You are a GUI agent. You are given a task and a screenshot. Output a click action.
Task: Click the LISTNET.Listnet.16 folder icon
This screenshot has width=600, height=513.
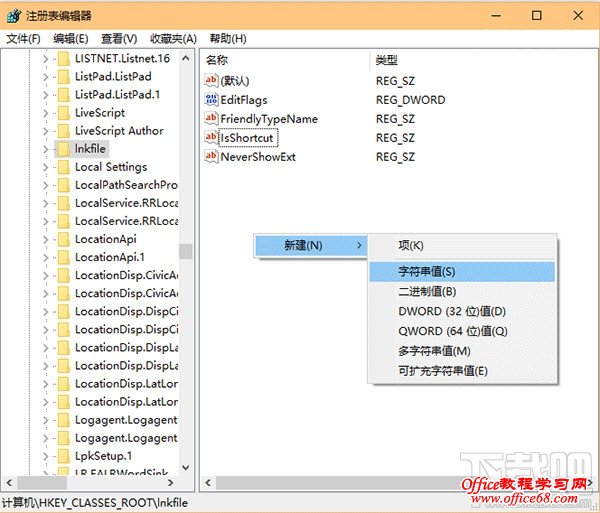(64, 59)
